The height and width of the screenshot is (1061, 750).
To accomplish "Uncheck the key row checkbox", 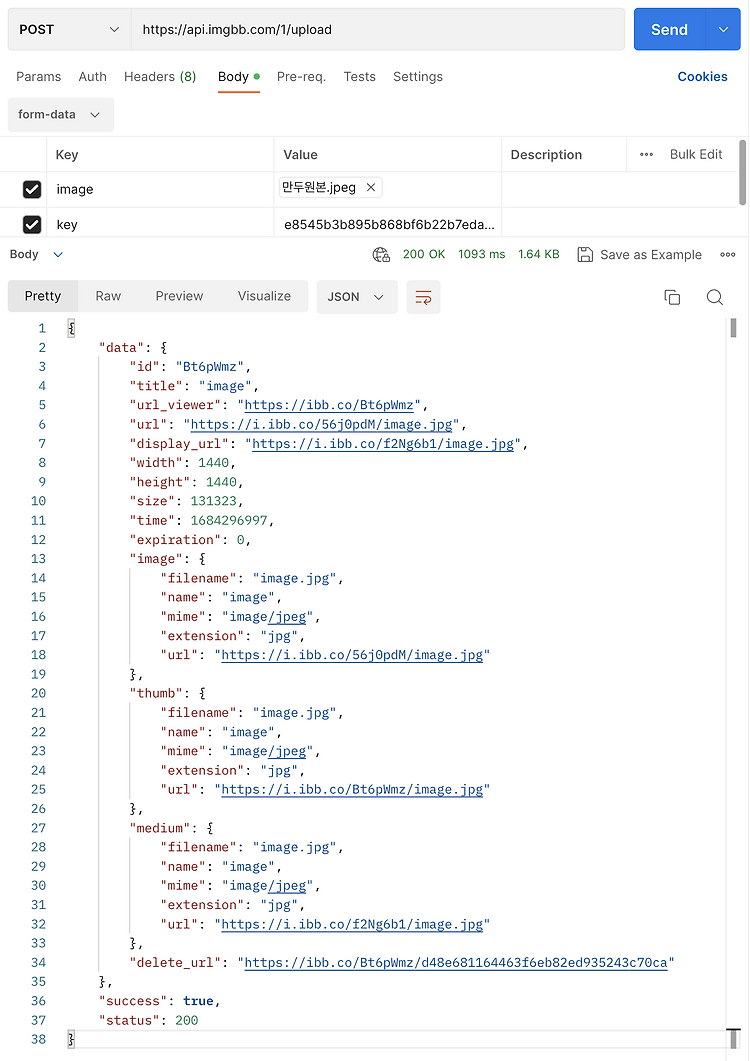I will point(32,224).
